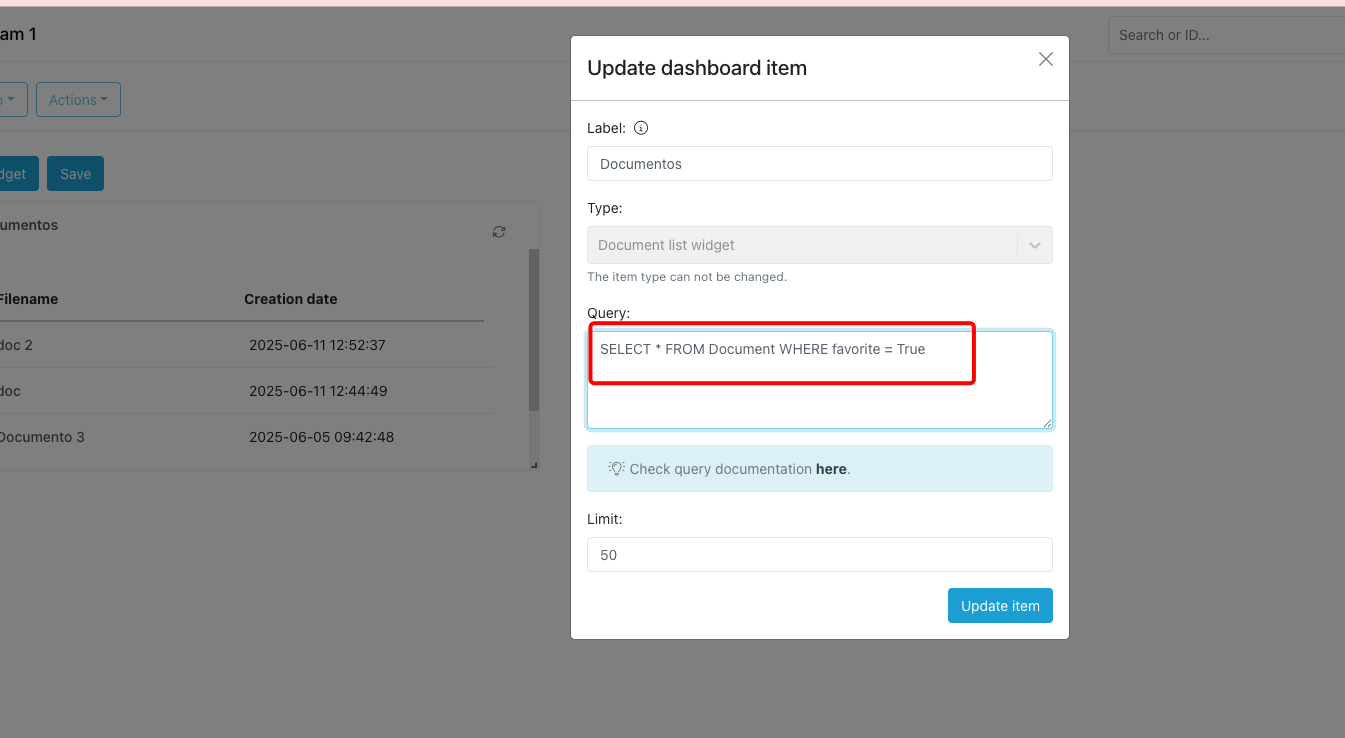The image size is (1345, 738).
Task: Open the Document list widget type selector
Action: click(x=800, y=245)
